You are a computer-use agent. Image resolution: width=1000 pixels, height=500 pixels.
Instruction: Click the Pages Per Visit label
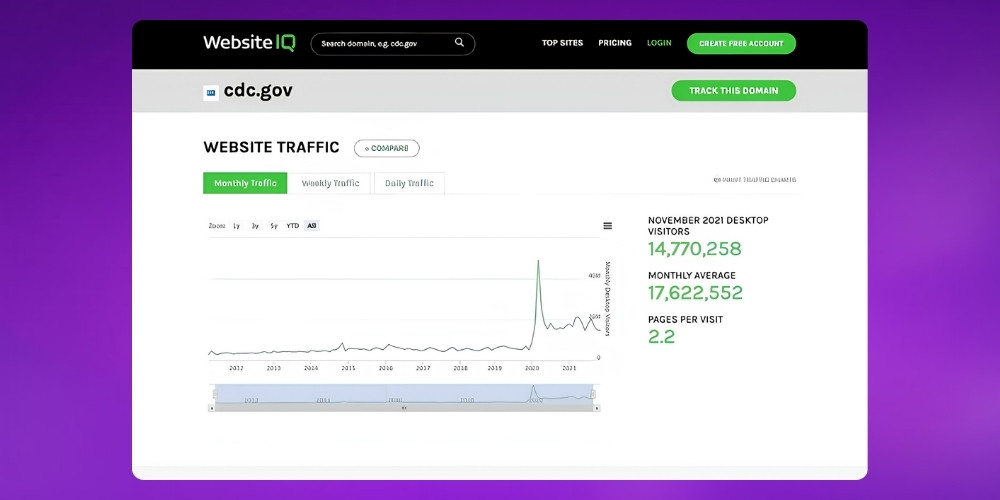[686, 320]
